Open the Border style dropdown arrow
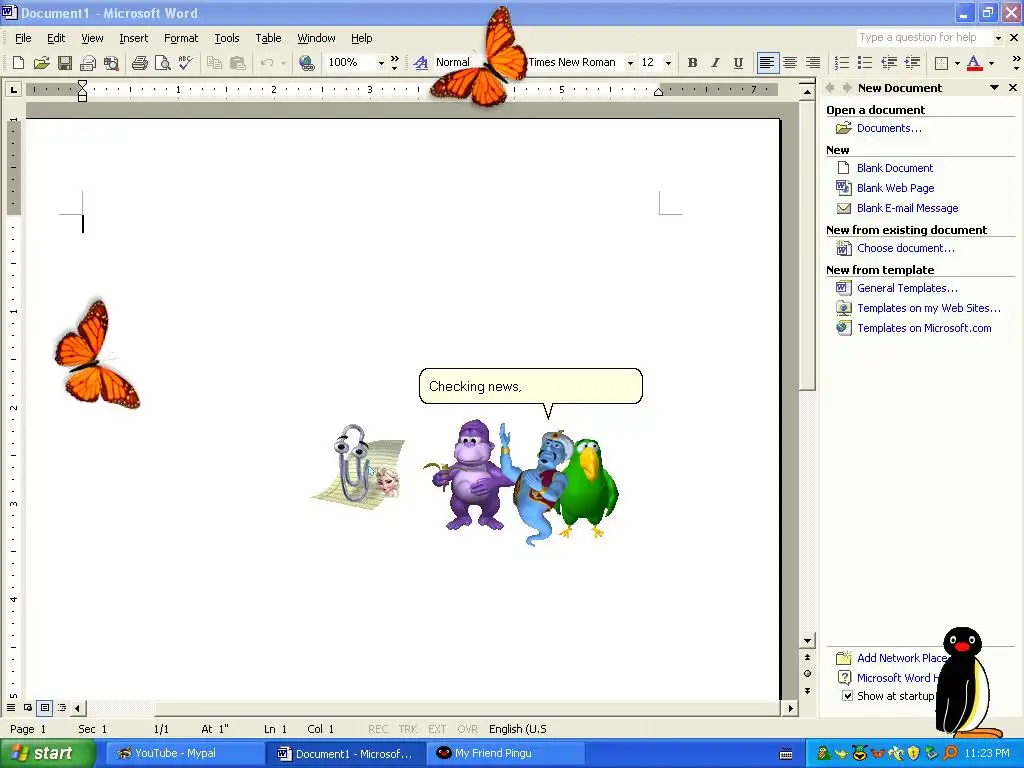The height and width of the screenshot is (768, 1024). [957, 63]
